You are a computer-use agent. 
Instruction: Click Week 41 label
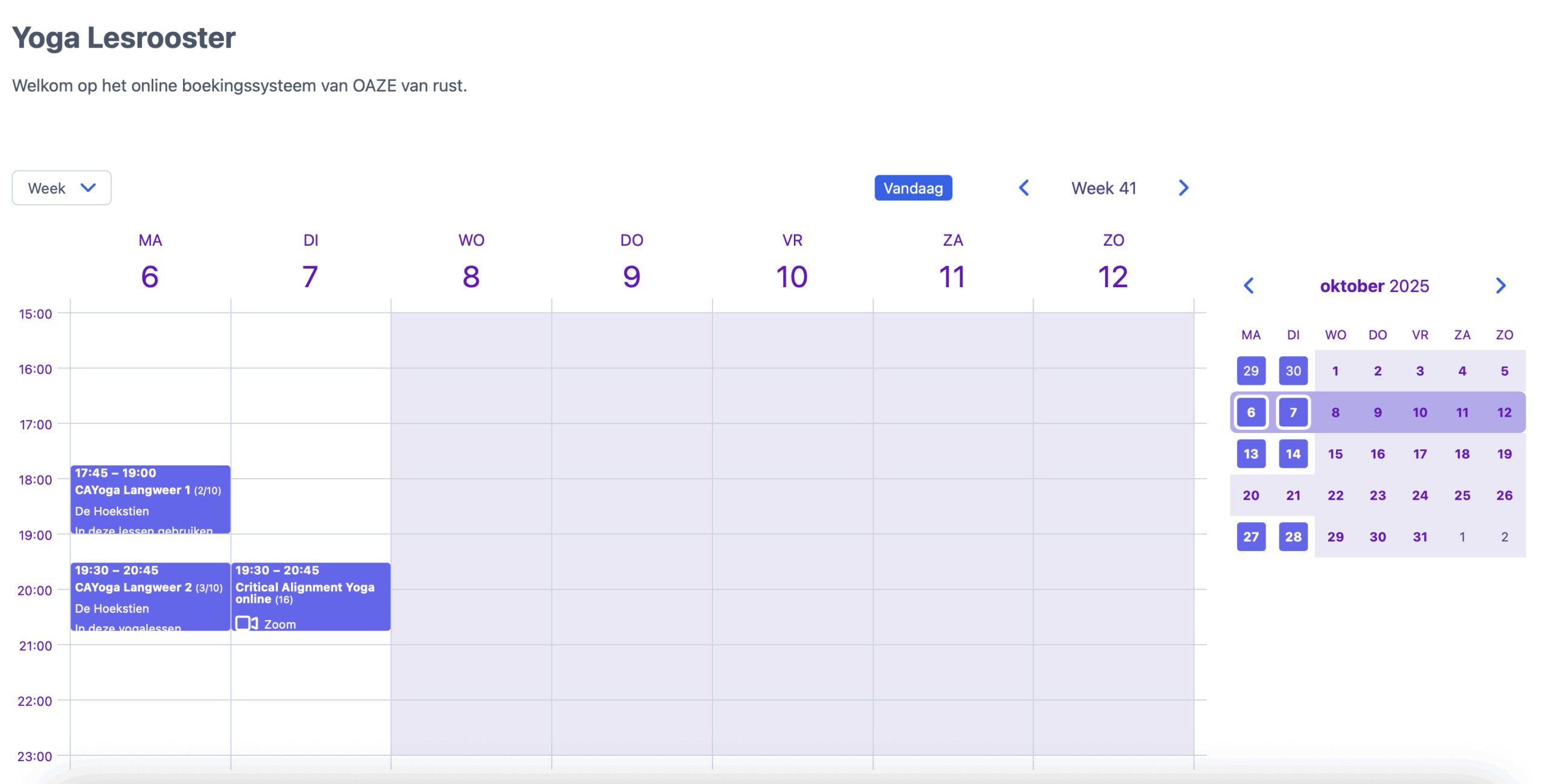tap(1103, 188)
